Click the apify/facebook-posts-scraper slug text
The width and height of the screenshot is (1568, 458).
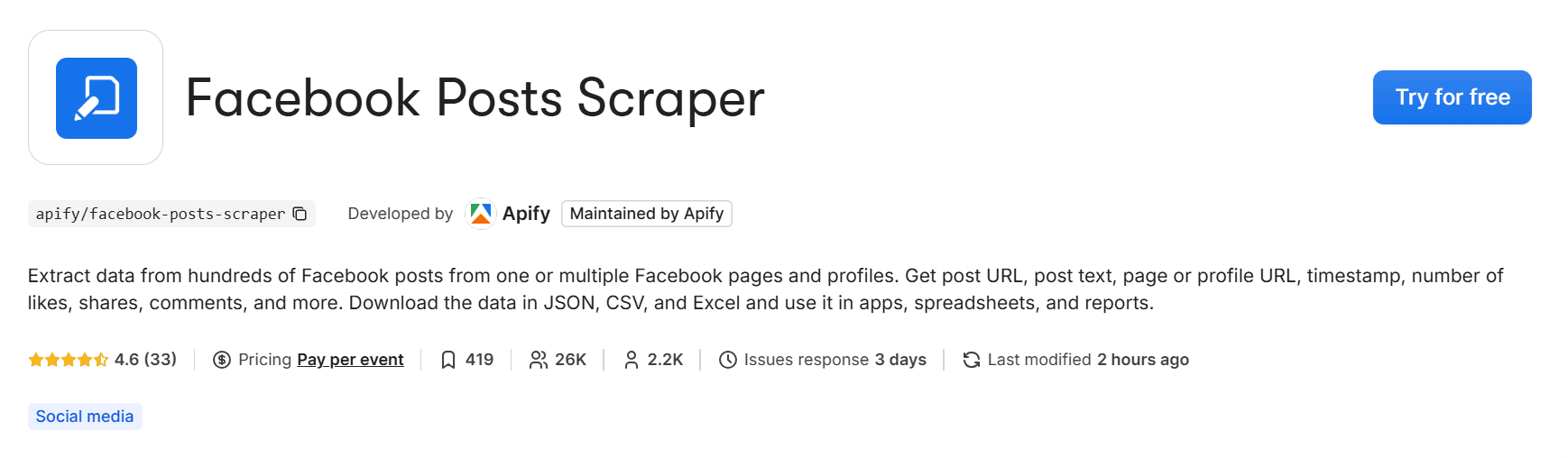tap(160, 214)
